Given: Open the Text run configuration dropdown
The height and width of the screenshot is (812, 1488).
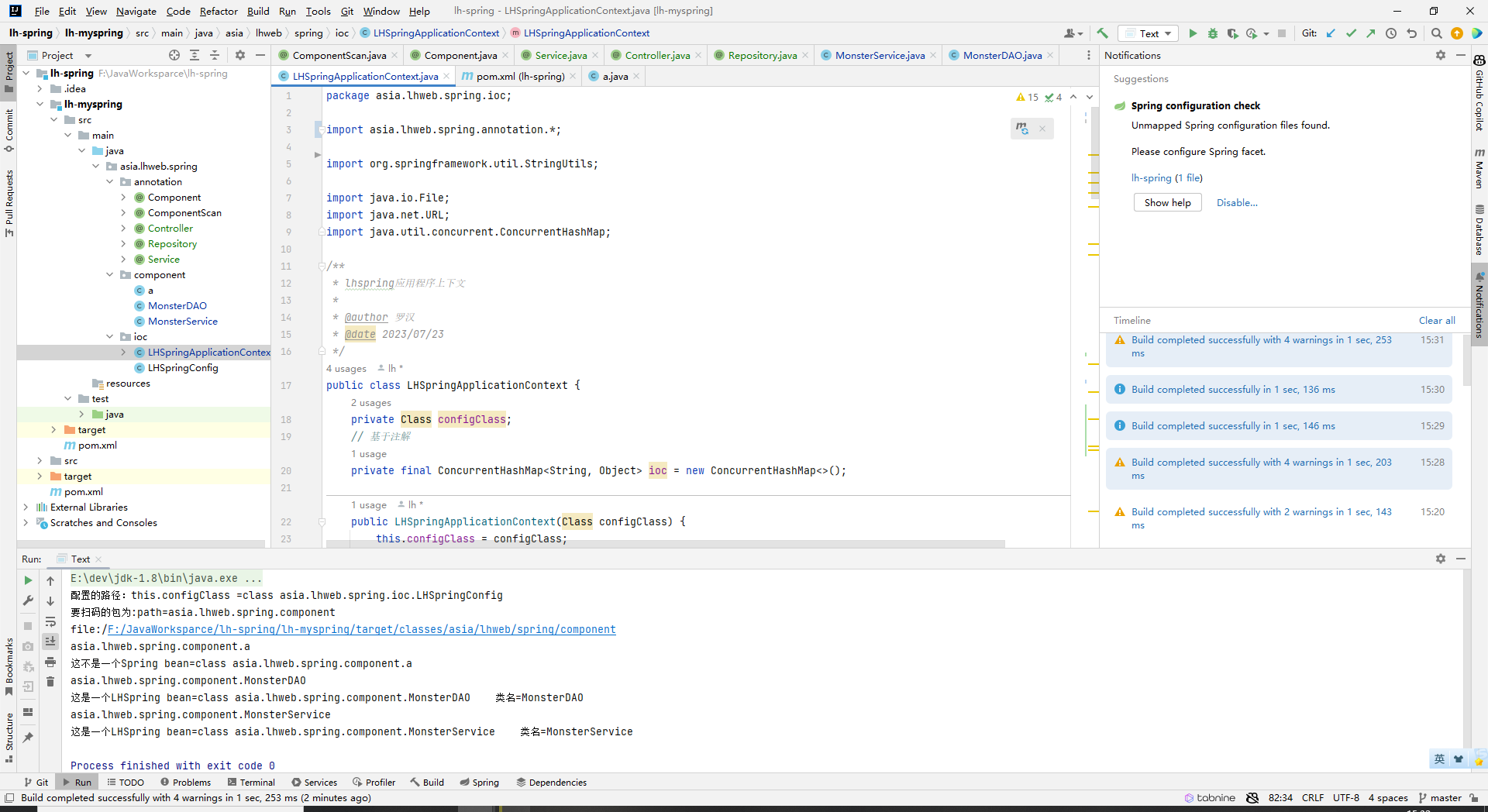Looking at the screenshot, I should 1149,33.
